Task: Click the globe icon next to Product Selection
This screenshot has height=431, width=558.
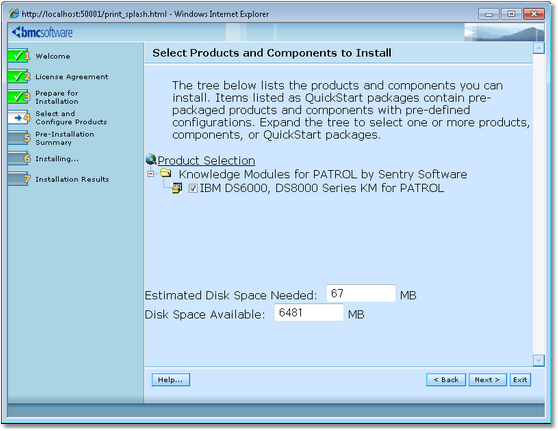Action: pyautogui.click(x=151, y=159)
